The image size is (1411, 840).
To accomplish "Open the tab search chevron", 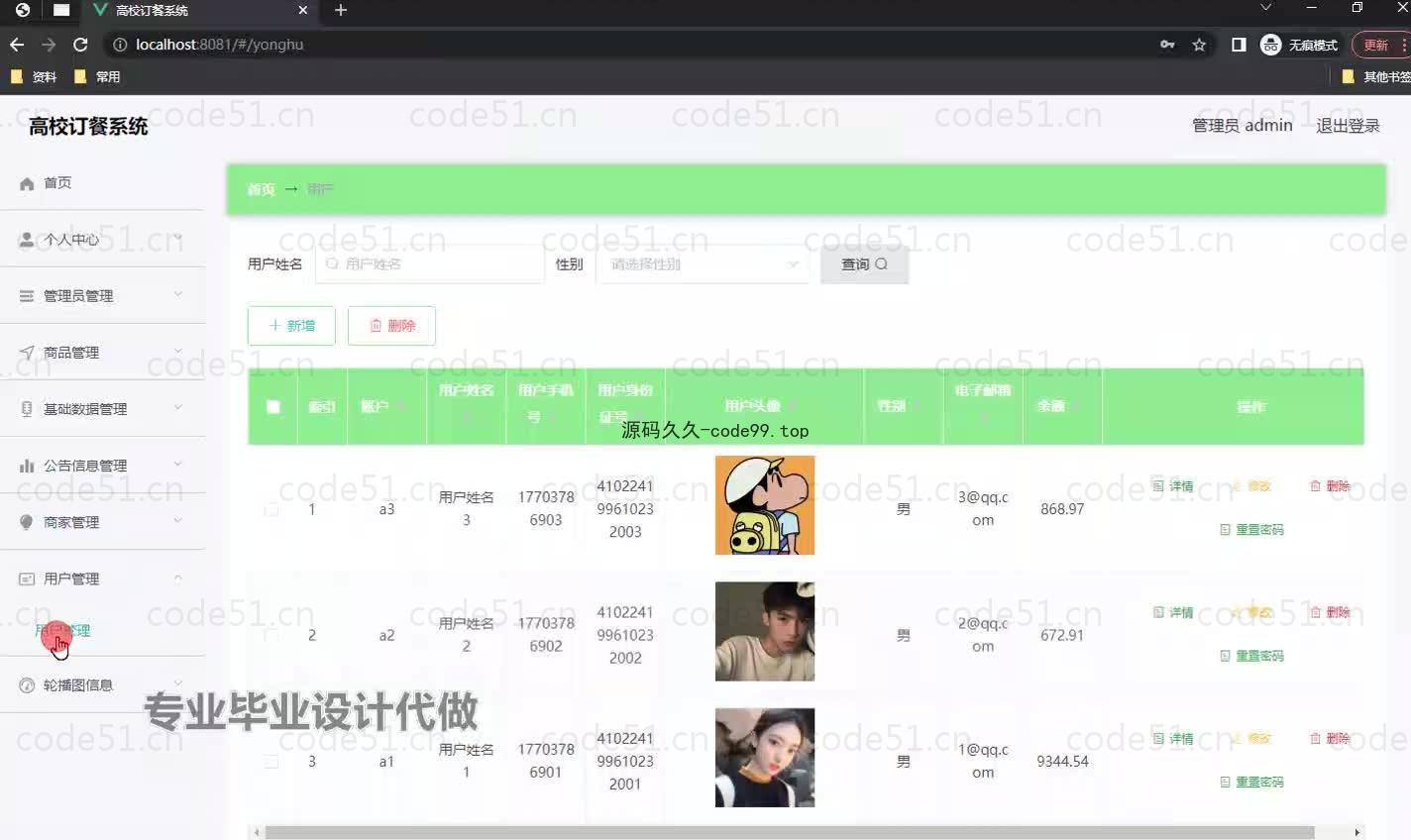I will [x=1265, y=8].
